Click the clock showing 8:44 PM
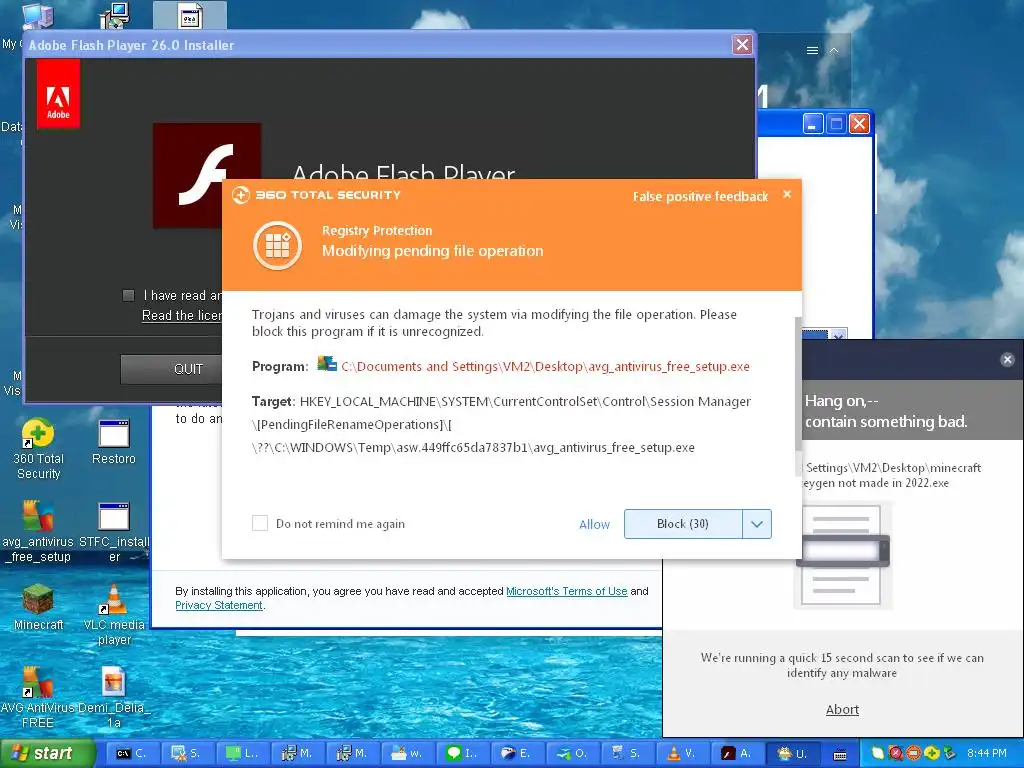 tap(987, 753)
